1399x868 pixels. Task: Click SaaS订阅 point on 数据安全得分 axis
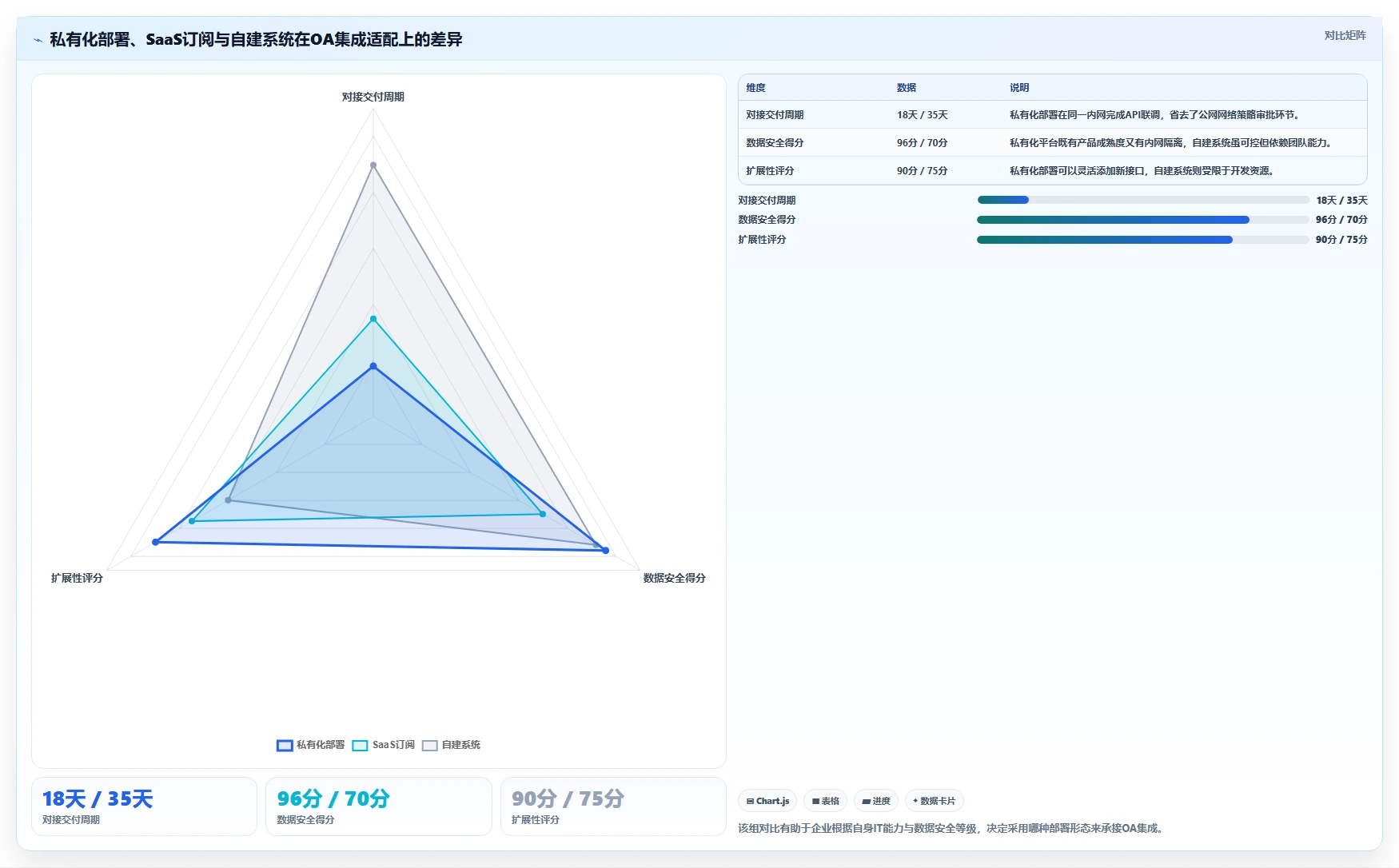point(543,514)
